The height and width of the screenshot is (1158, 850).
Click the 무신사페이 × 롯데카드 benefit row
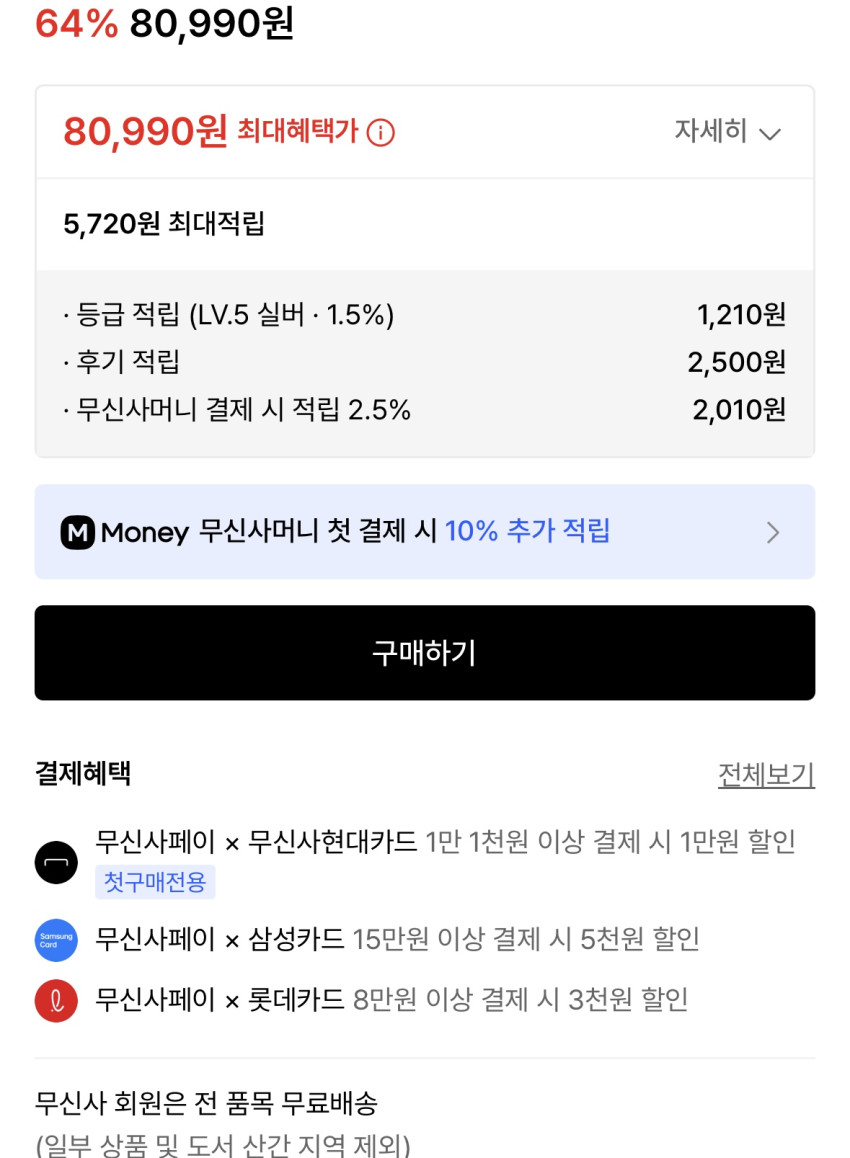coord(391,1000)
